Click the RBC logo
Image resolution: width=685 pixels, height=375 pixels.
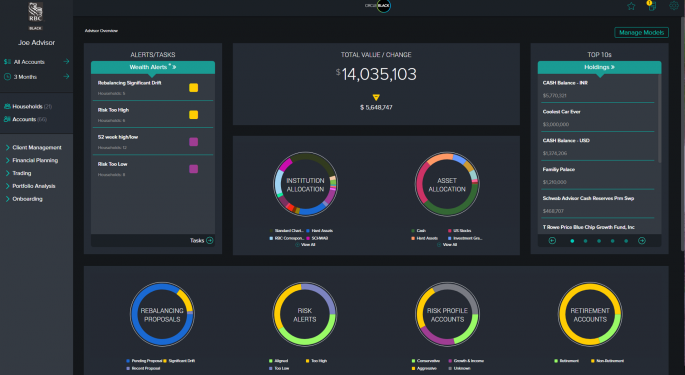click(35, 13)
